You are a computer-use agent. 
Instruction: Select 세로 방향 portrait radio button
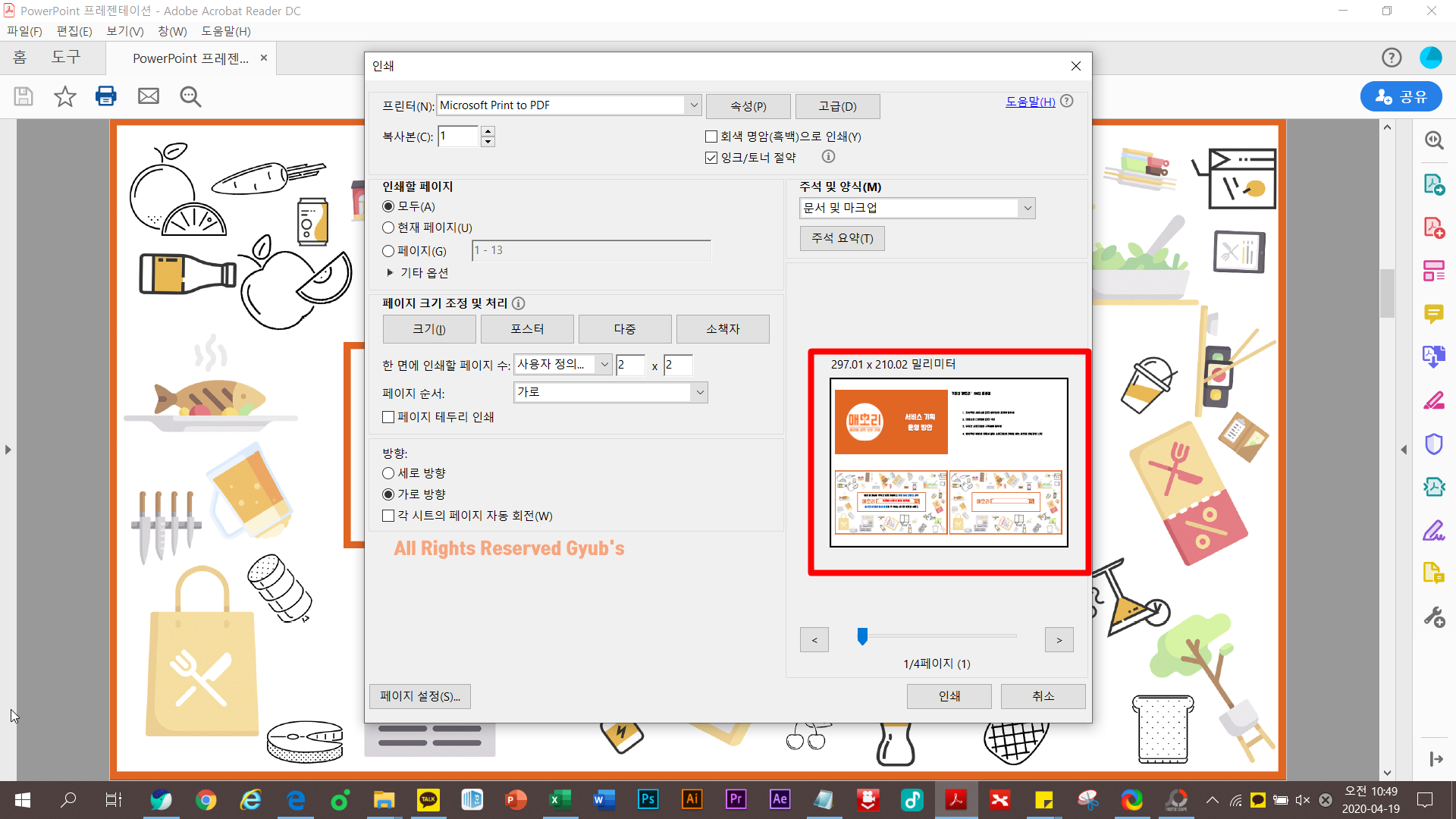click(x=388, y=473)
